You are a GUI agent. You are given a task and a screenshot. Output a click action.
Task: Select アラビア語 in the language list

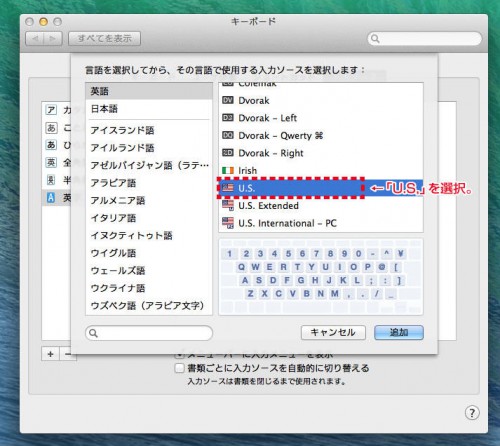(x=149, y=183)
